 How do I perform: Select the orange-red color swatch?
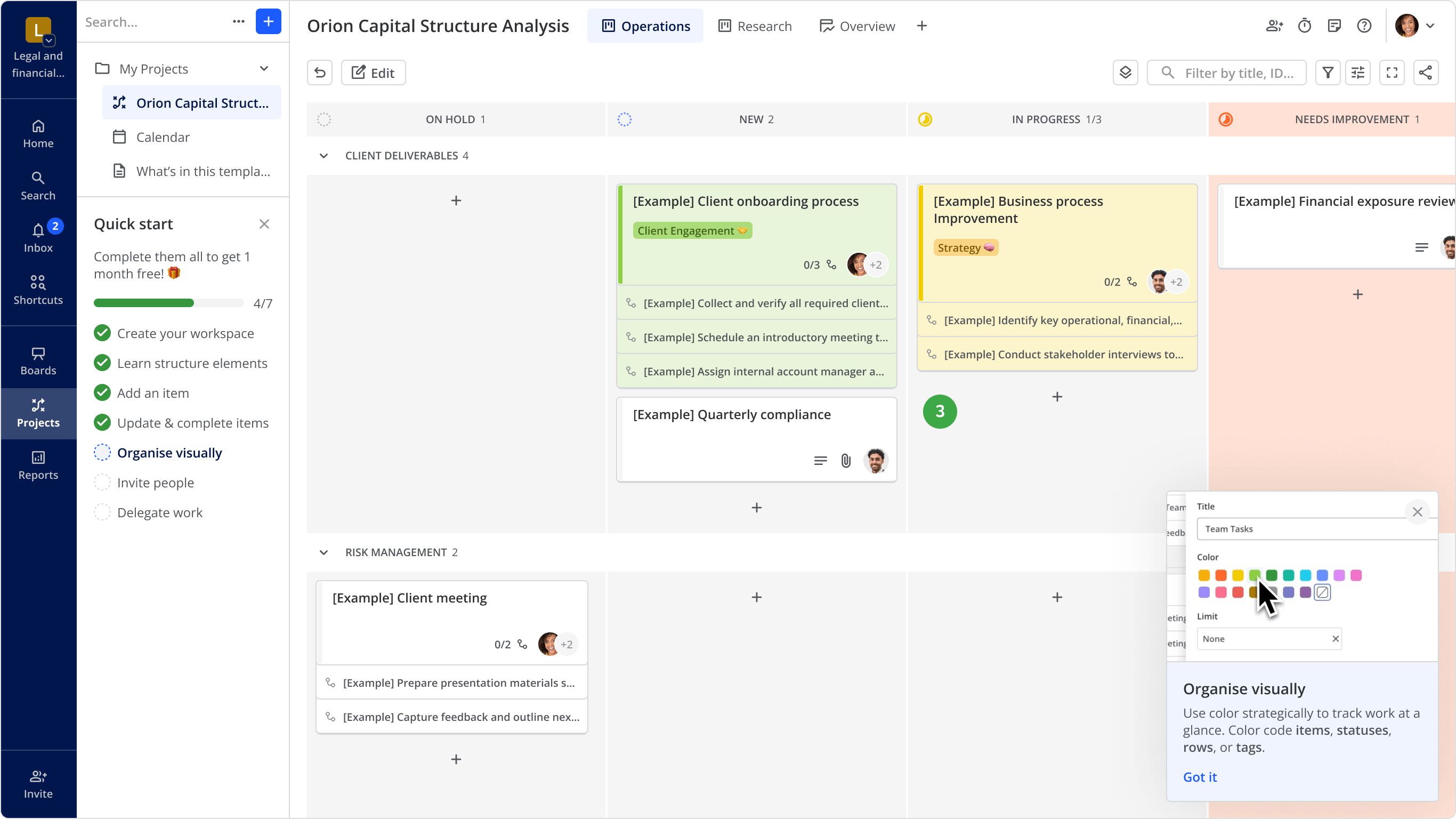tap(1221, 575)
